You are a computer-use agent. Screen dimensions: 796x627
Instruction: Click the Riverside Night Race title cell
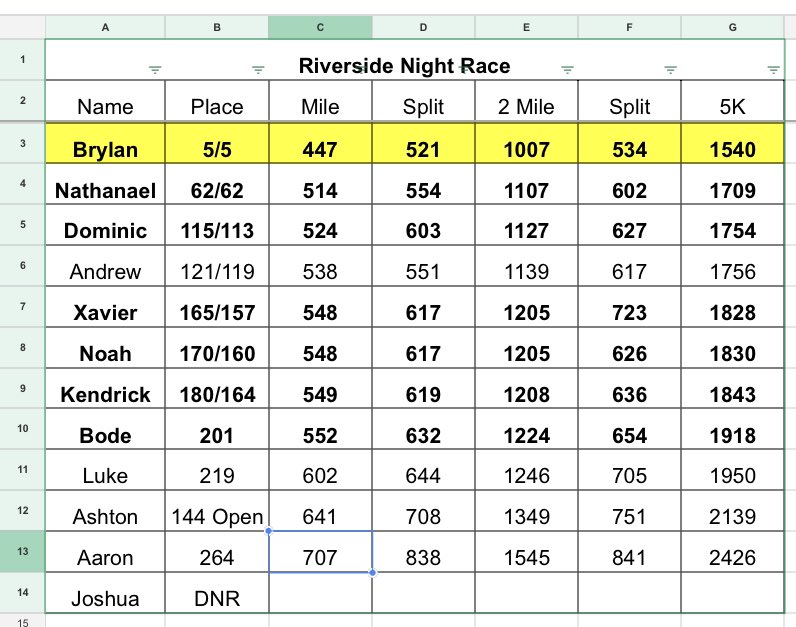tap(415, 60)
